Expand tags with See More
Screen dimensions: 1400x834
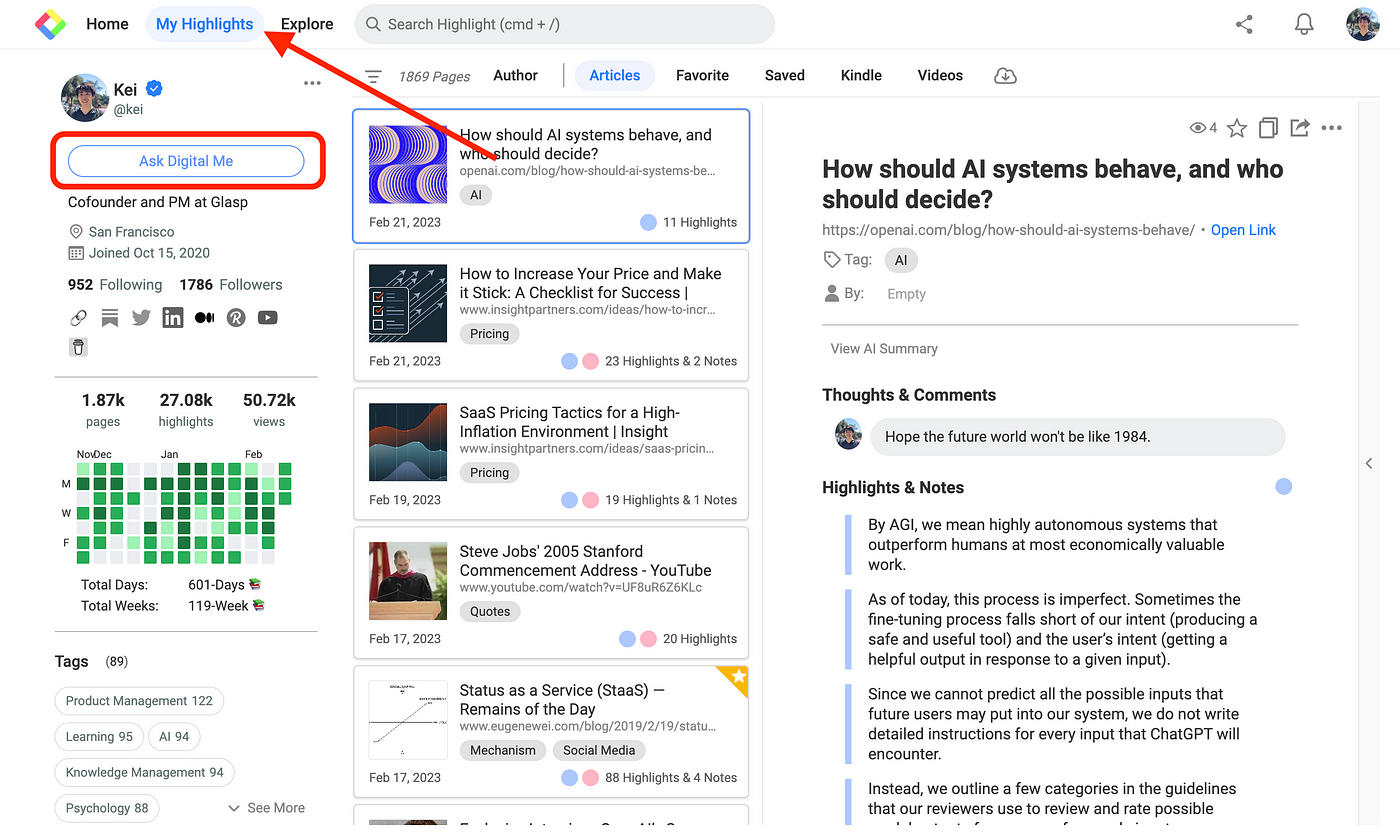click(266, 808)
